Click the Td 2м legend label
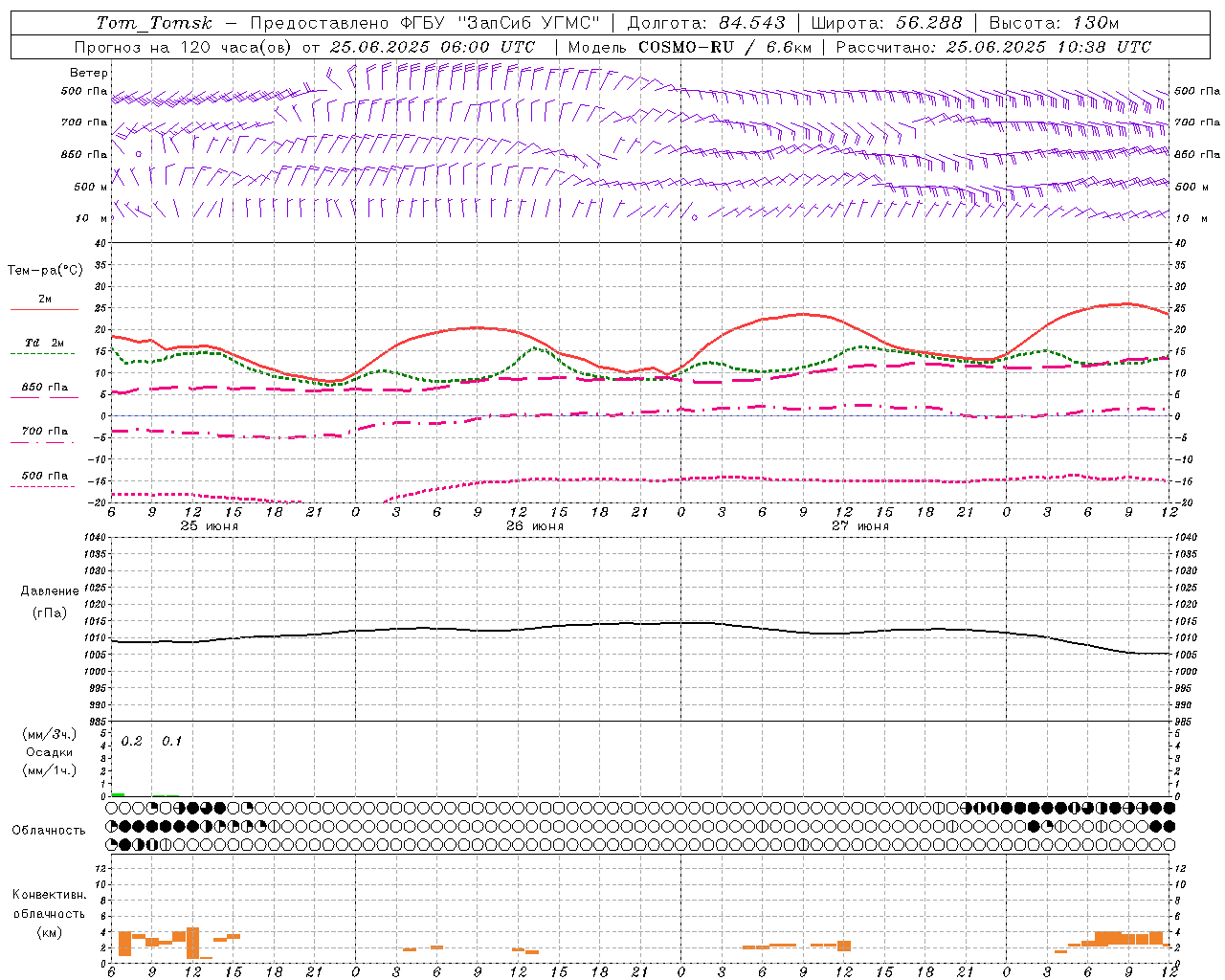Image resolution: width=1225 pixels, height=980 pixels. [x=45, y=343]
